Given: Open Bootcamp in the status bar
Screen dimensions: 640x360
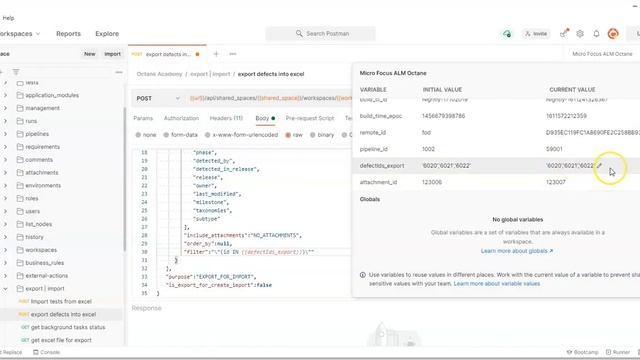Looking at the screenshot, I should 582,352.
